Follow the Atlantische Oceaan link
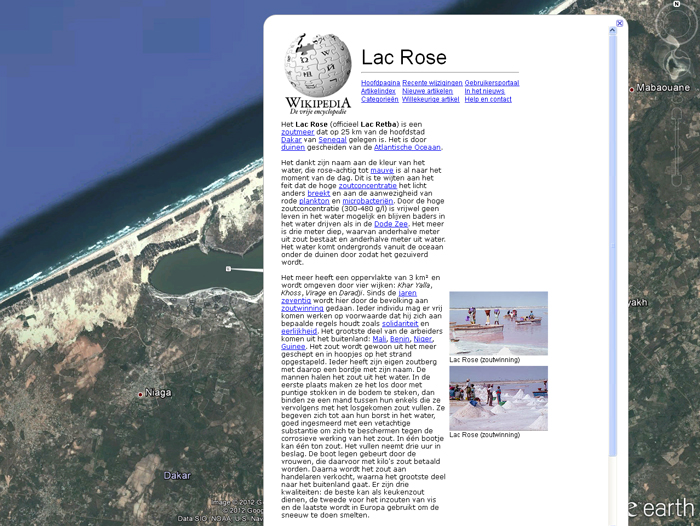 coord(407,147)
